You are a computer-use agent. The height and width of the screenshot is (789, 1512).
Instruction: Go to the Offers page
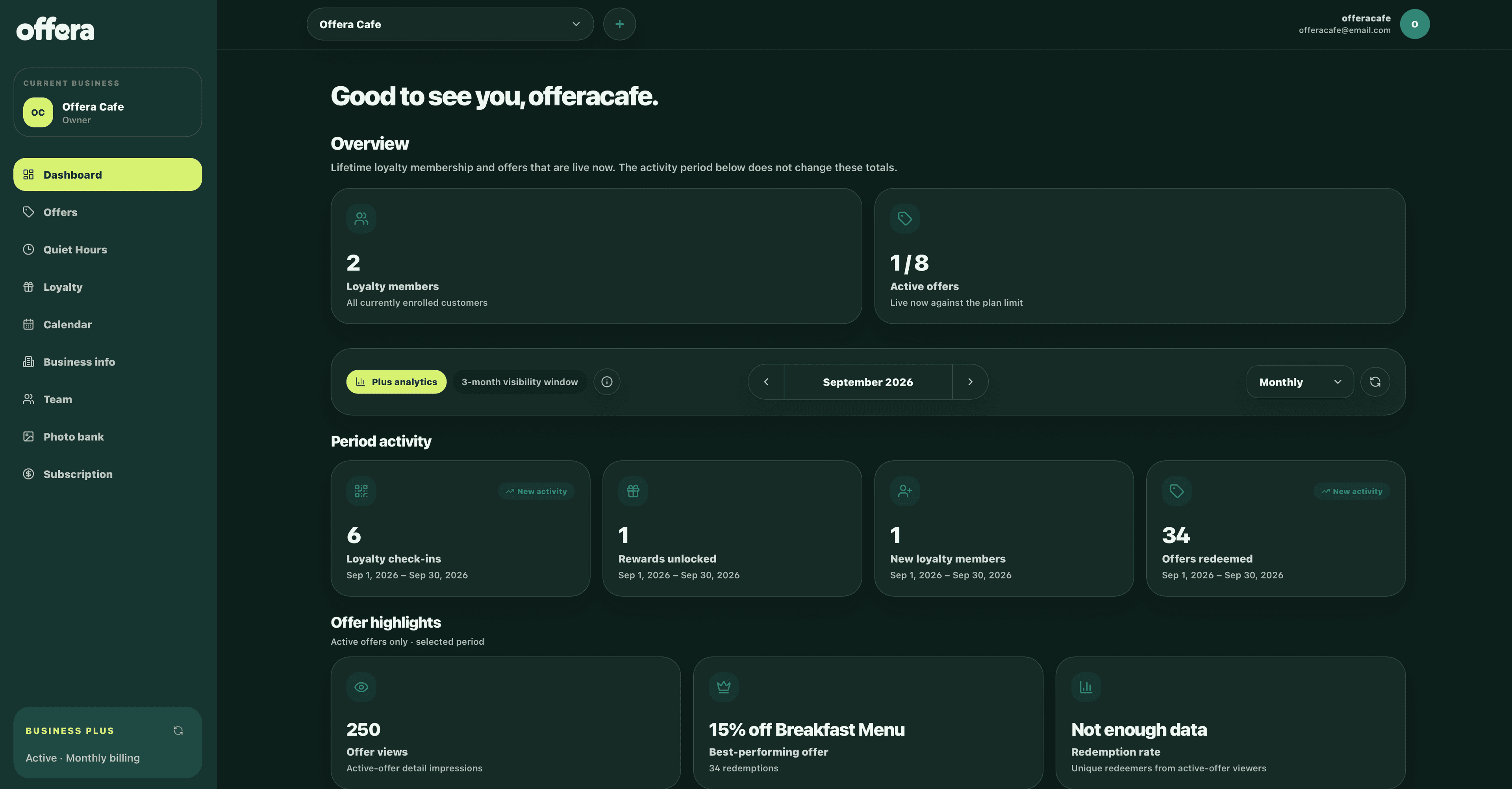[x=107, y=212]
